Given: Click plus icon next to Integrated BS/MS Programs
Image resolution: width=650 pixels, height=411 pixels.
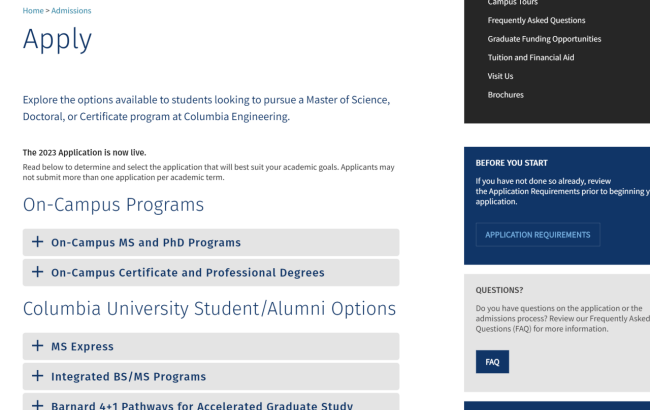Looking at the screenshot, I should click(x=38, y=376).
